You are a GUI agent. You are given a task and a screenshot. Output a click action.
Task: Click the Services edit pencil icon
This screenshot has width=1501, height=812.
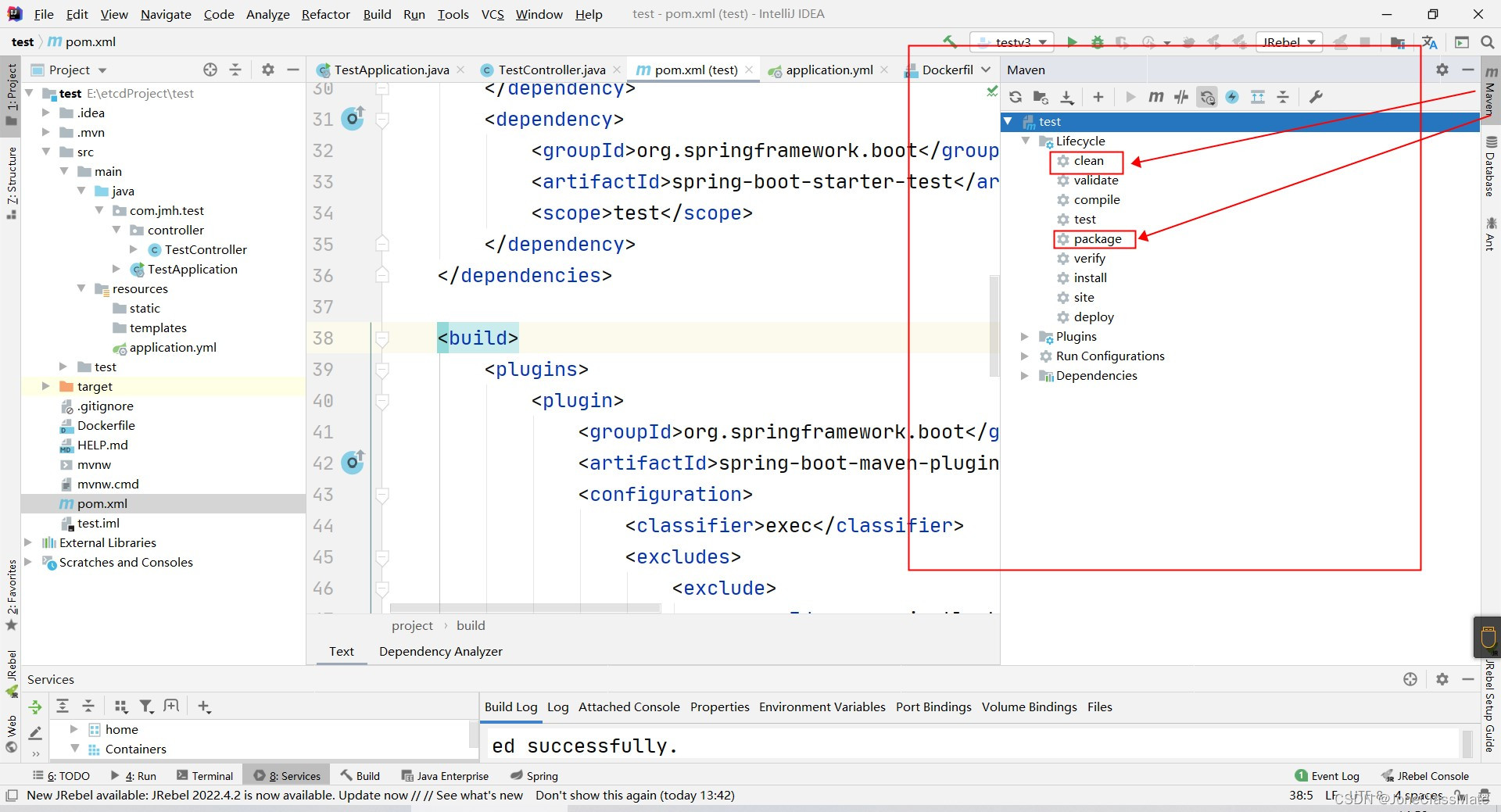pos(35,733)
